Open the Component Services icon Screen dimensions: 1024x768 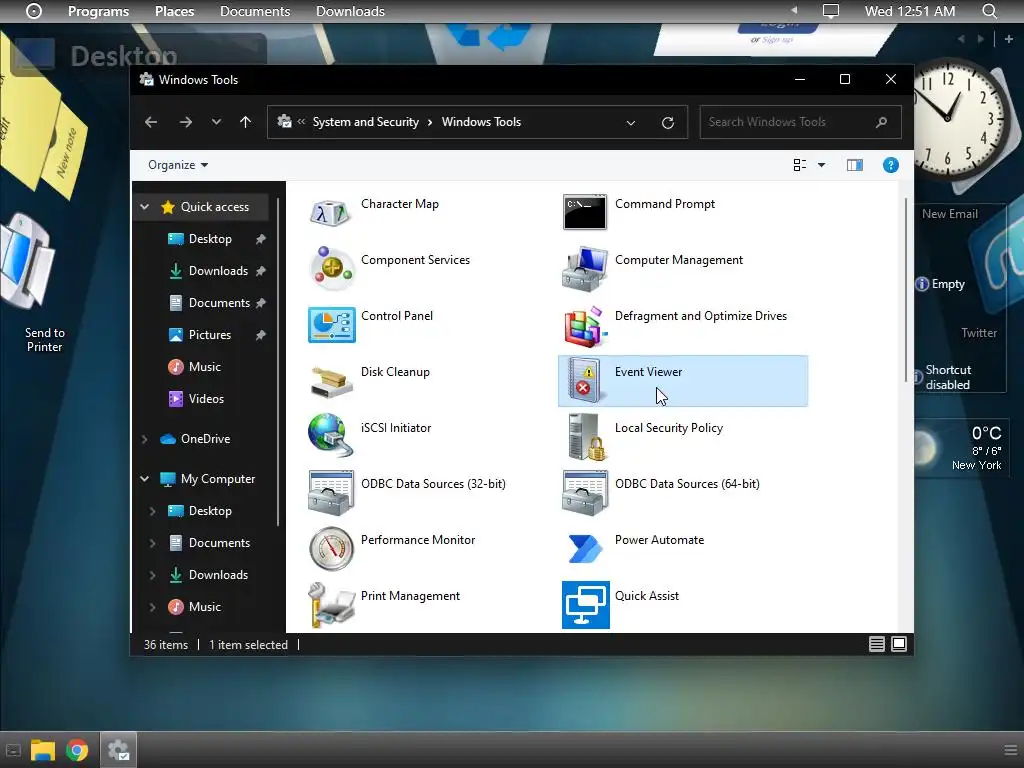coord(330,268)
